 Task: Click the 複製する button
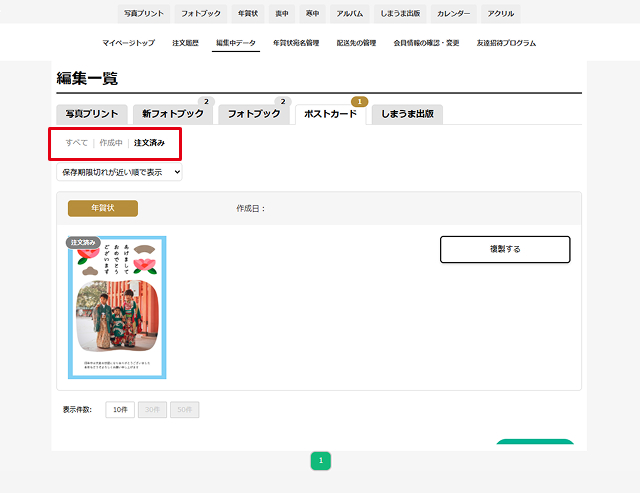[x=505, y=249]
